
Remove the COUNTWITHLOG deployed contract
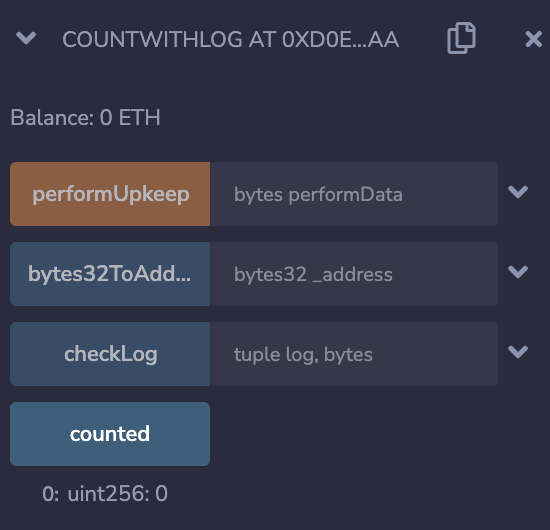pos(534,39)
